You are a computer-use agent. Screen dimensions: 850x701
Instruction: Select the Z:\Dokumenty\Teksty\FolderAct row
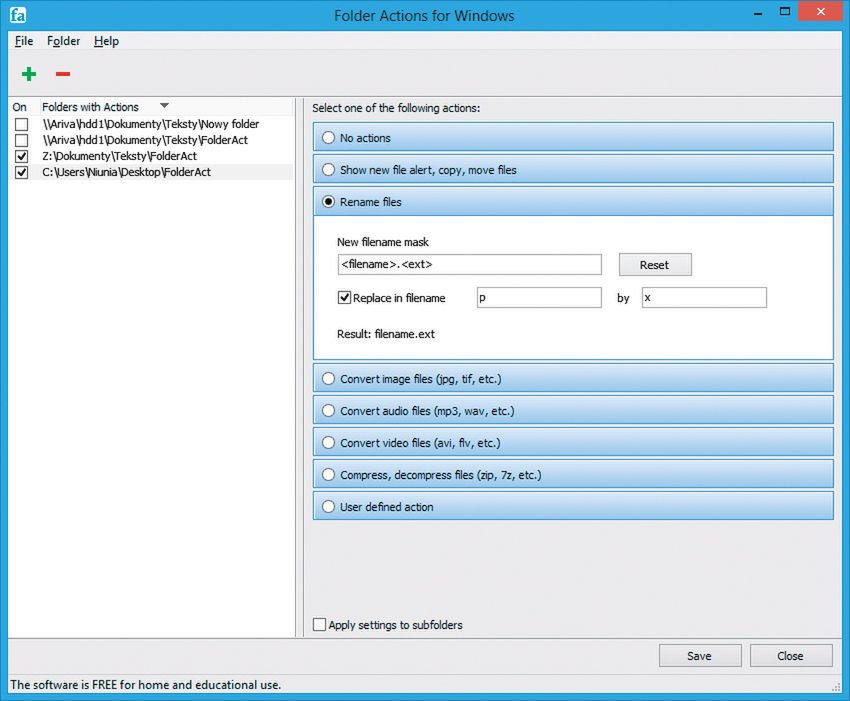(151, 156)
